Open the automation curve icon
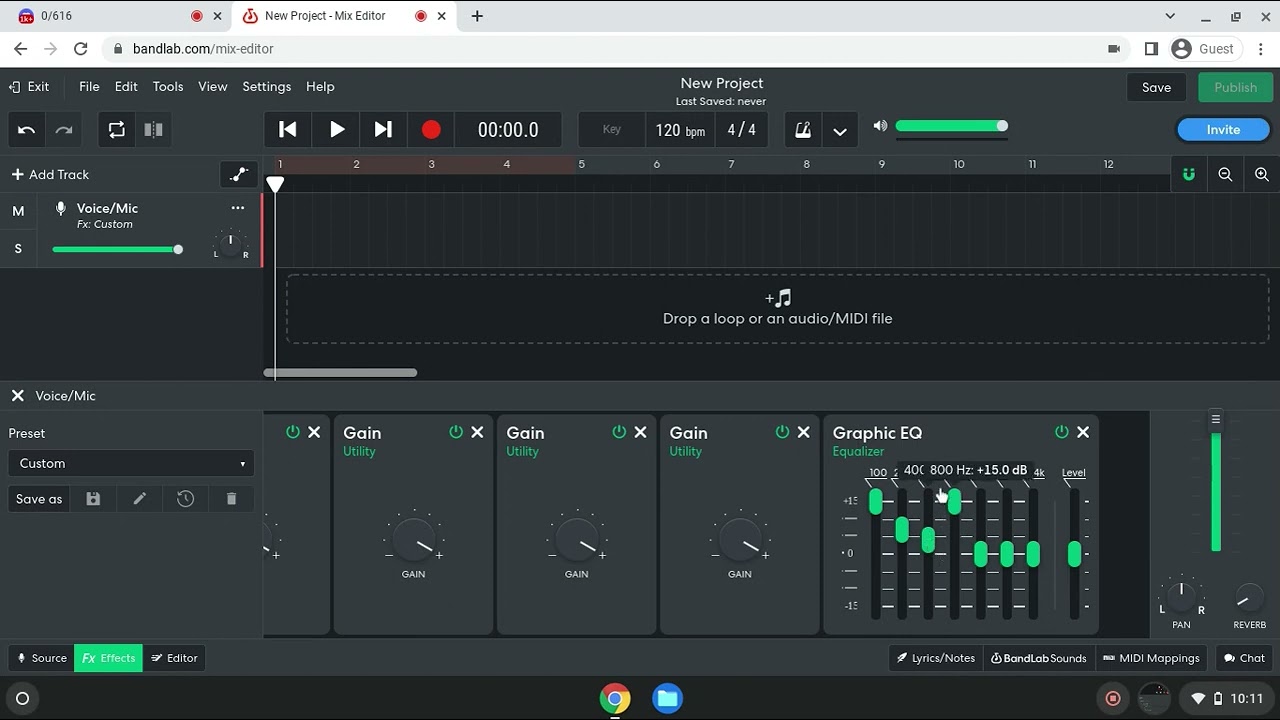This screenshot has height=720, width=1280. [x=238, y=175]
